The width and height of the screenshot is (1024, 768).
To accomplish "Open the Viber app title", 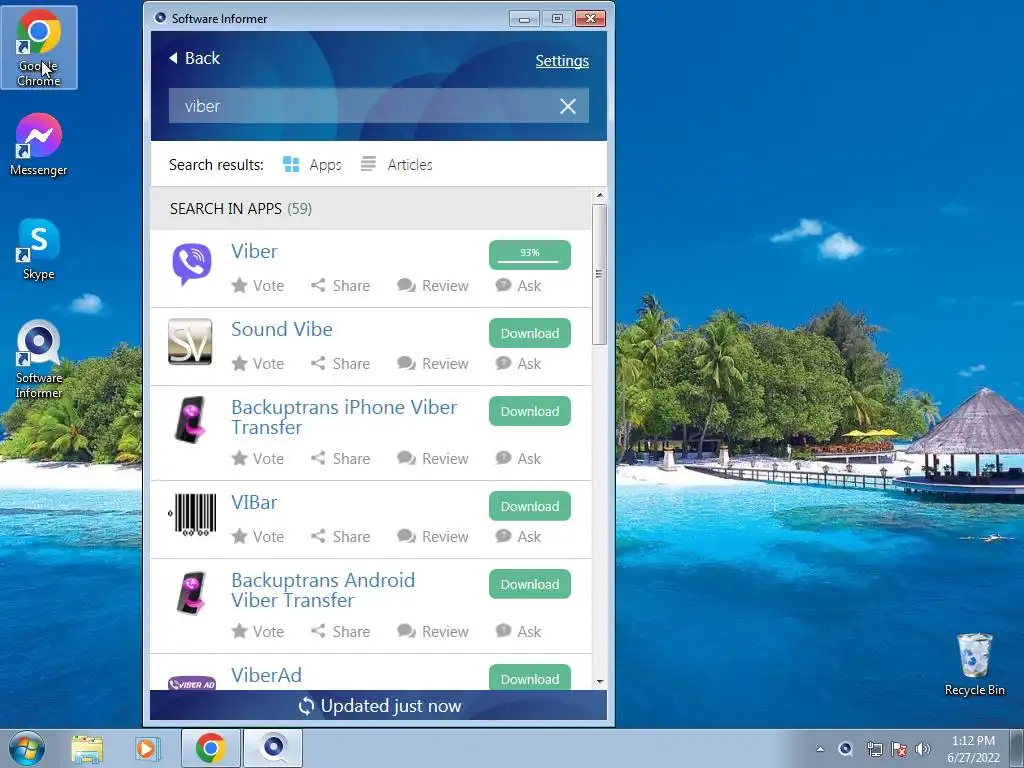I will 254,251.
